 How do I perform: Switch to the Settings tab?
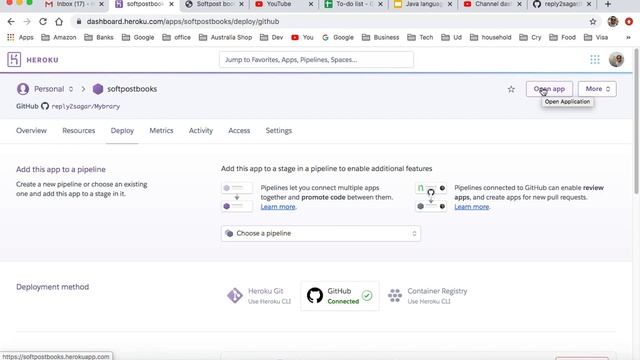click(x=279, y=131)
